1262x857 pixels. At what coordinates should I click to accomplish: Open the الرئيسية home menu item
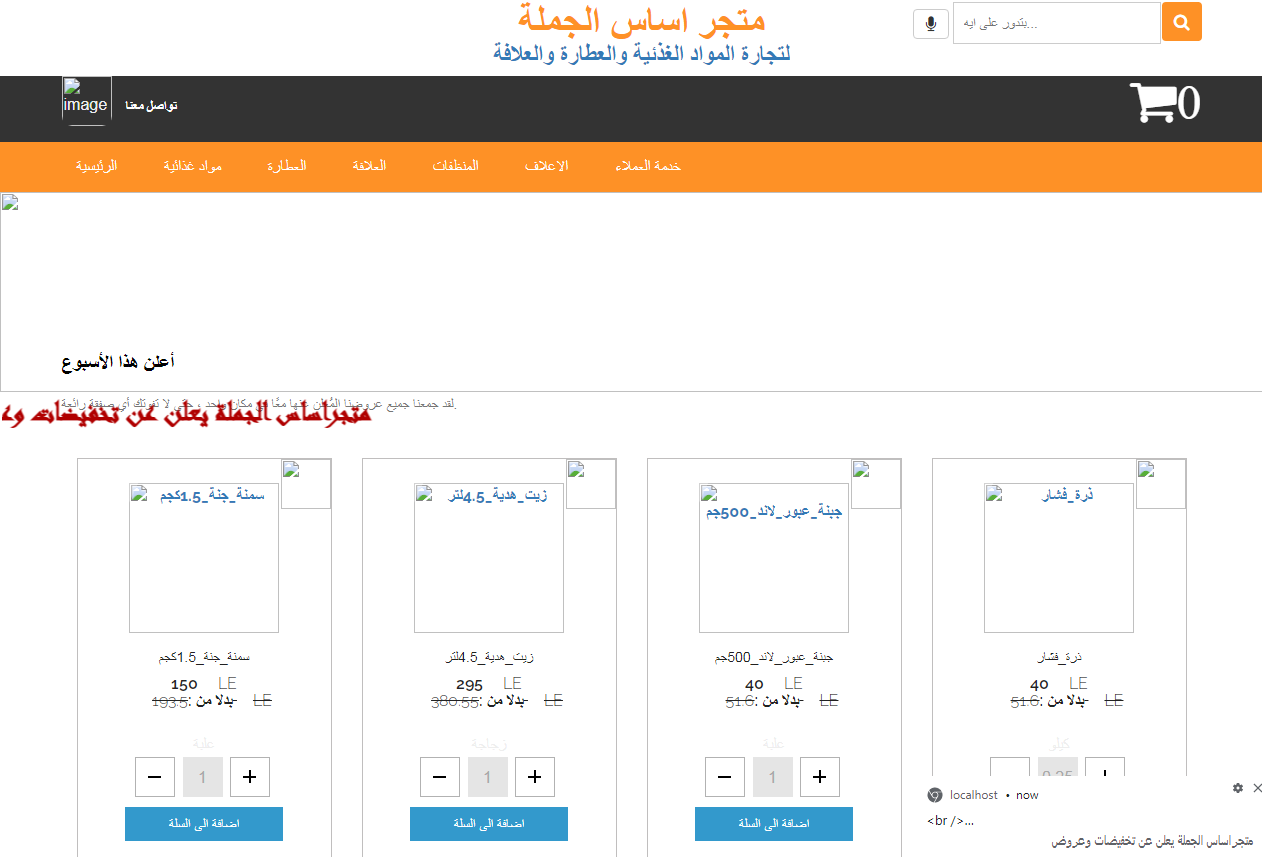(97, 166)
